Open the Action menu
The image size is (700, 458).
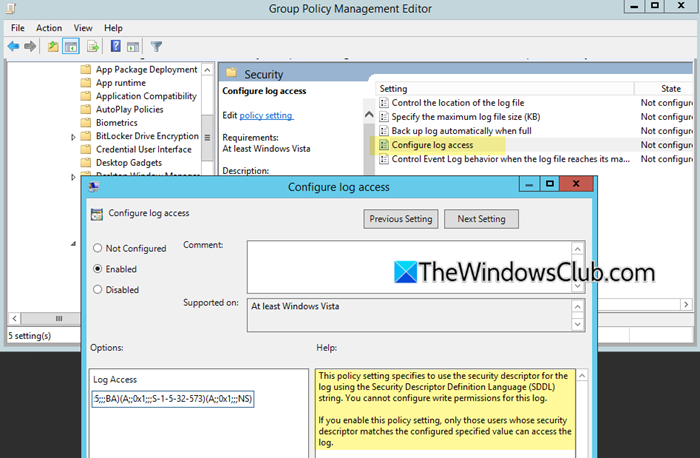click(49, 28)
